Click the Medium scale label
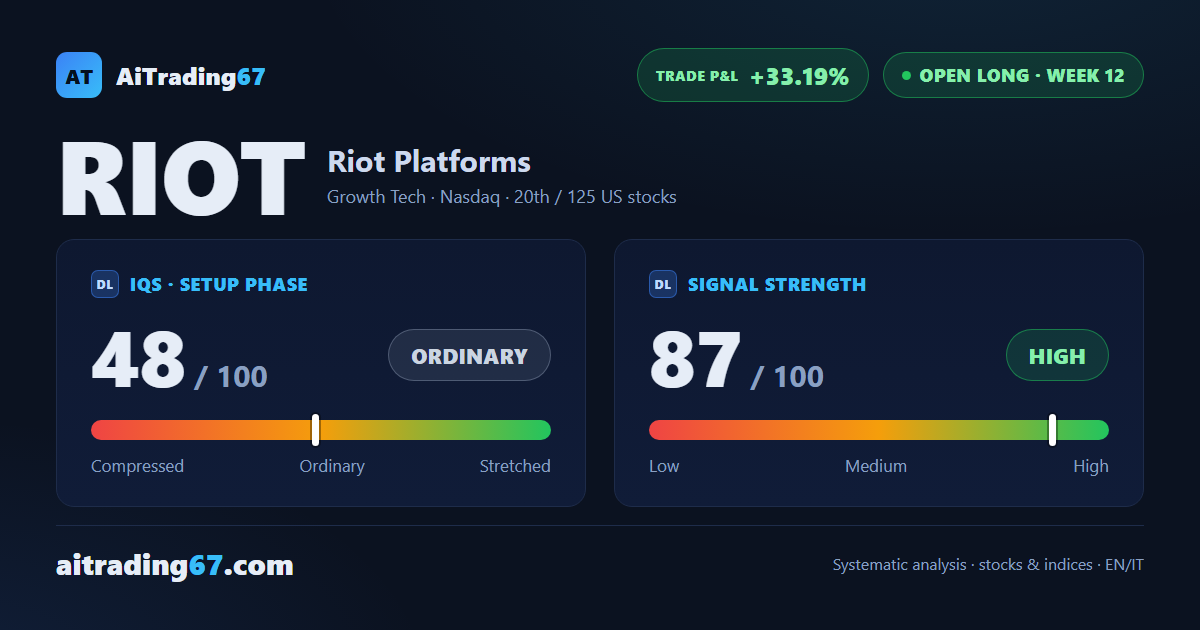The height and width of the screenshot is (630, 1200). point(876,466)
